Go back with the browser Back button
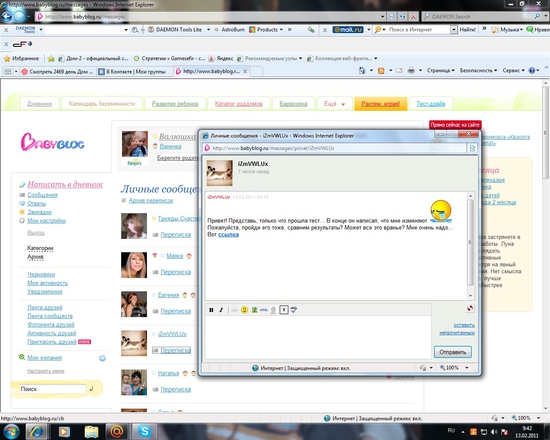Viewport: 550px width, 440px height. pyautogui.click(x=7, y=16)
